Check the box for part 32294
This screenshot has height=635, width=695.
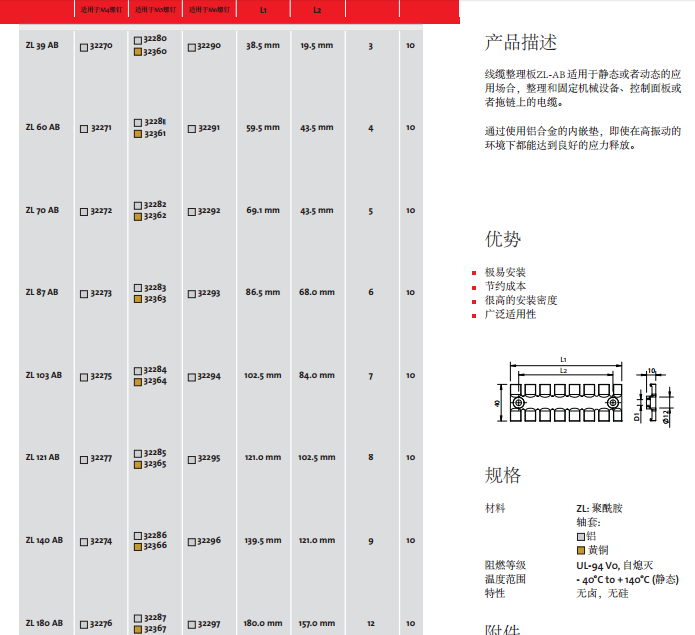click(192, 376)
